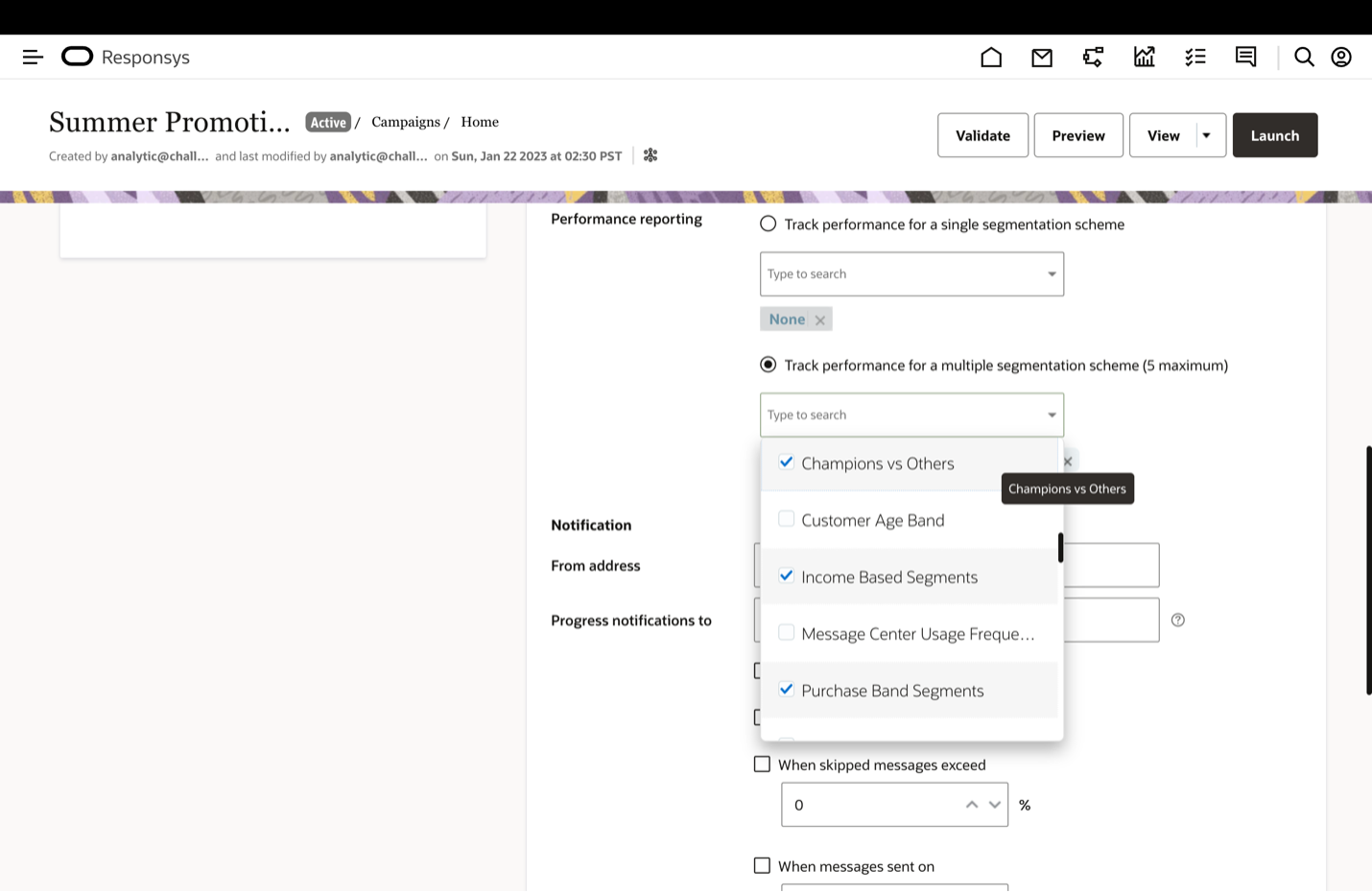Click the Oracle logo
This screenshot has height=893, width=1372.
tap(78, 57)
